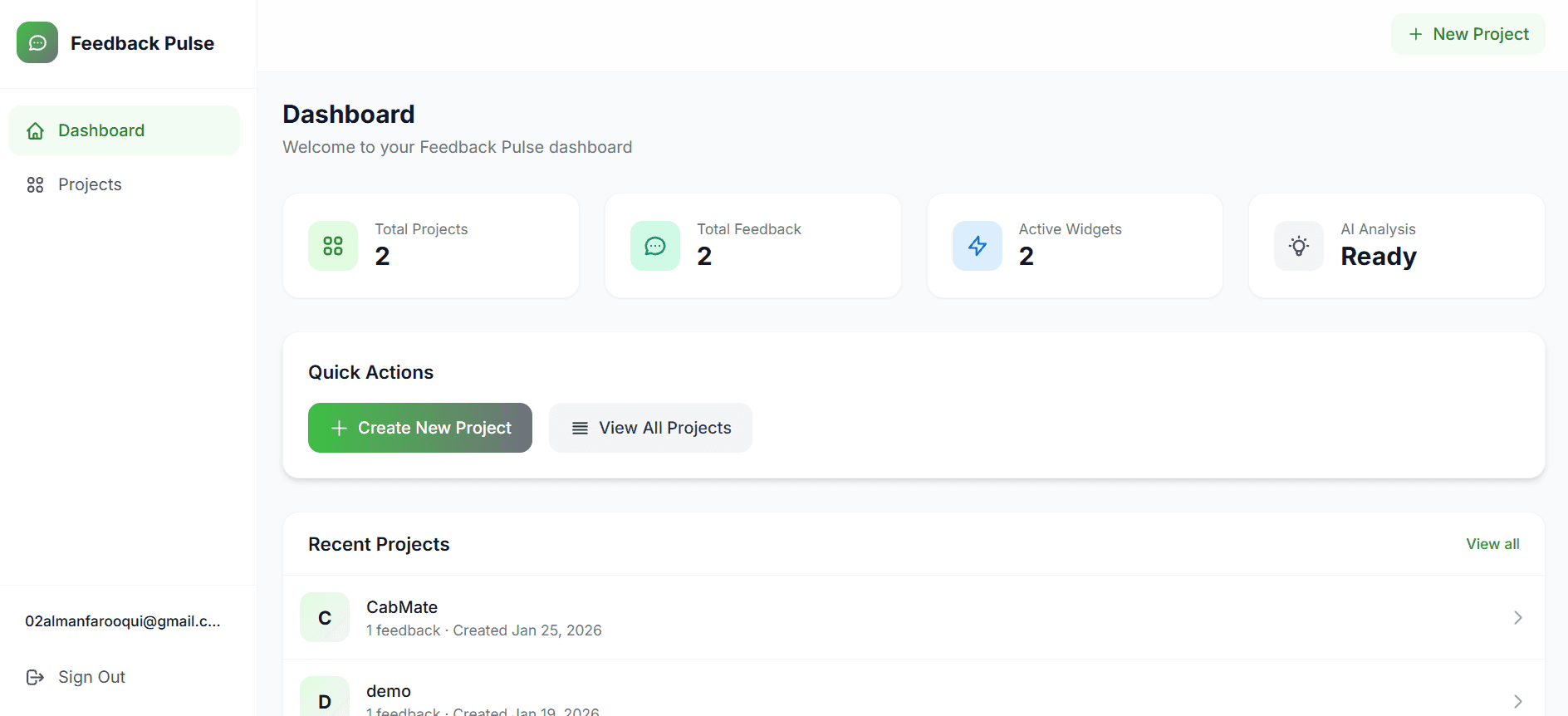The image size is (1568, 716).
Task: Click the Active Widgets lightning bolt icon
Action: [x=978, y=246]
